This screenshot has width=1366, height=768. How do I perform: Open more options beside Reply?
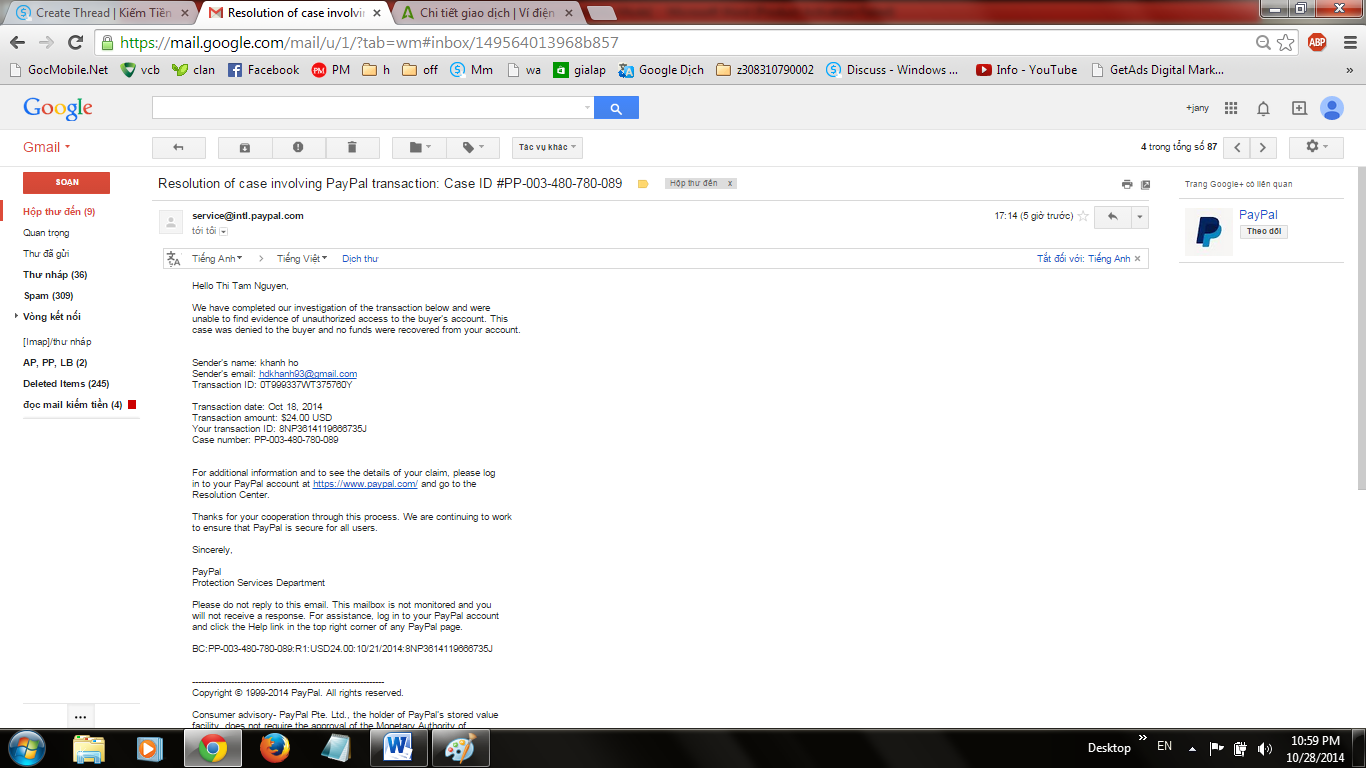coord(1140,216)
